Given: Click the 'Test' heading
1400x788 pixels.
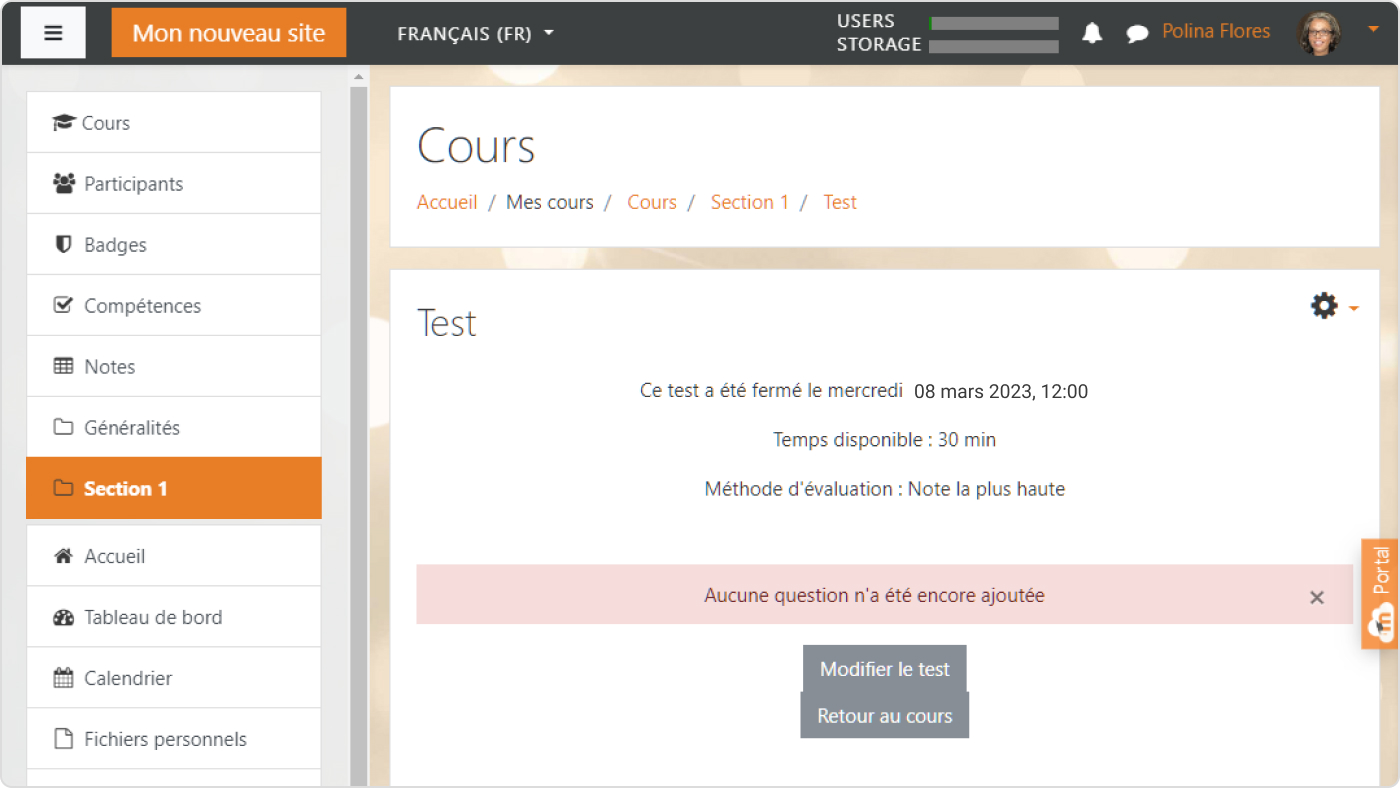Looking at the screenshot, I should [446, 323].
